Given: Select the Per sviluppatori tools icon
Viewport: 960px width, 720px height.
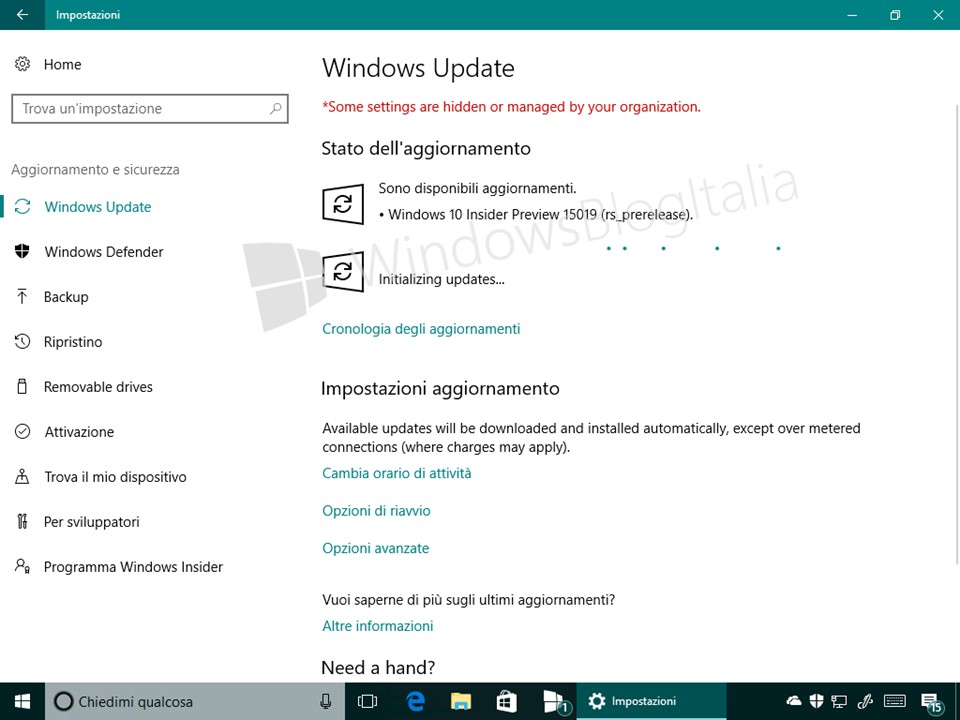Looking at the screenshot, I should 23,522.
